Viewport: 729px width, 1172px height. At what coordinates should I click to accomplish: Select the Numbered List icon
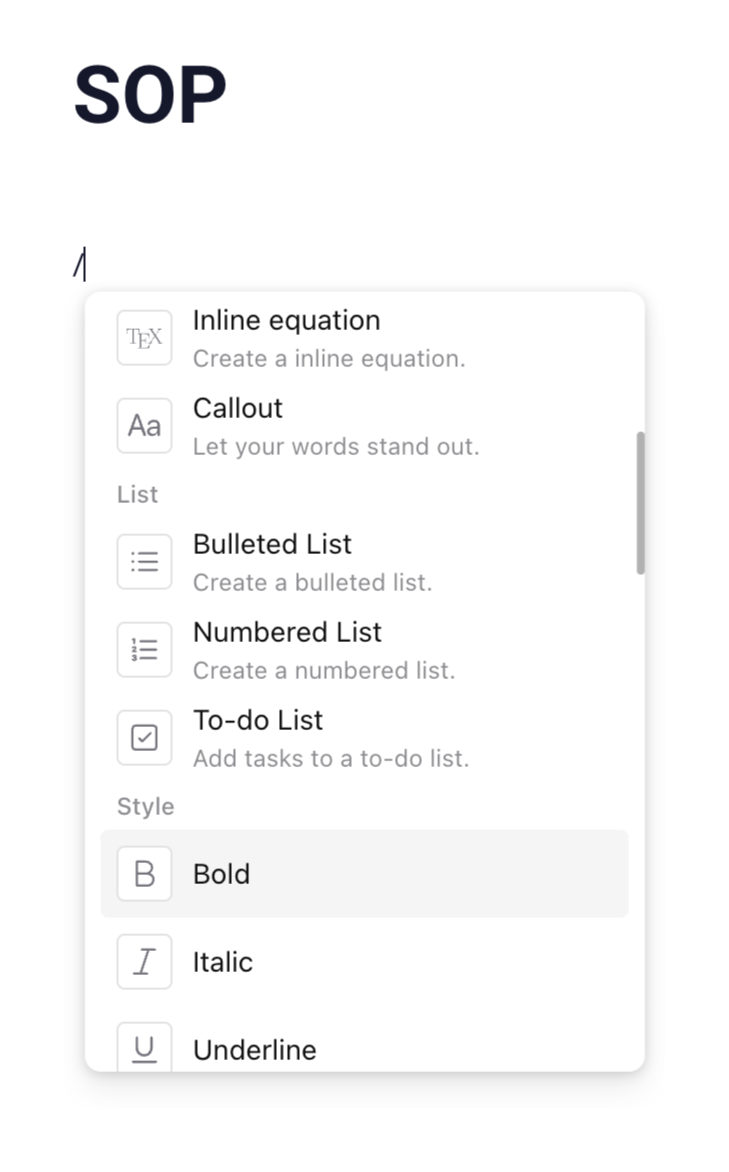144,649
